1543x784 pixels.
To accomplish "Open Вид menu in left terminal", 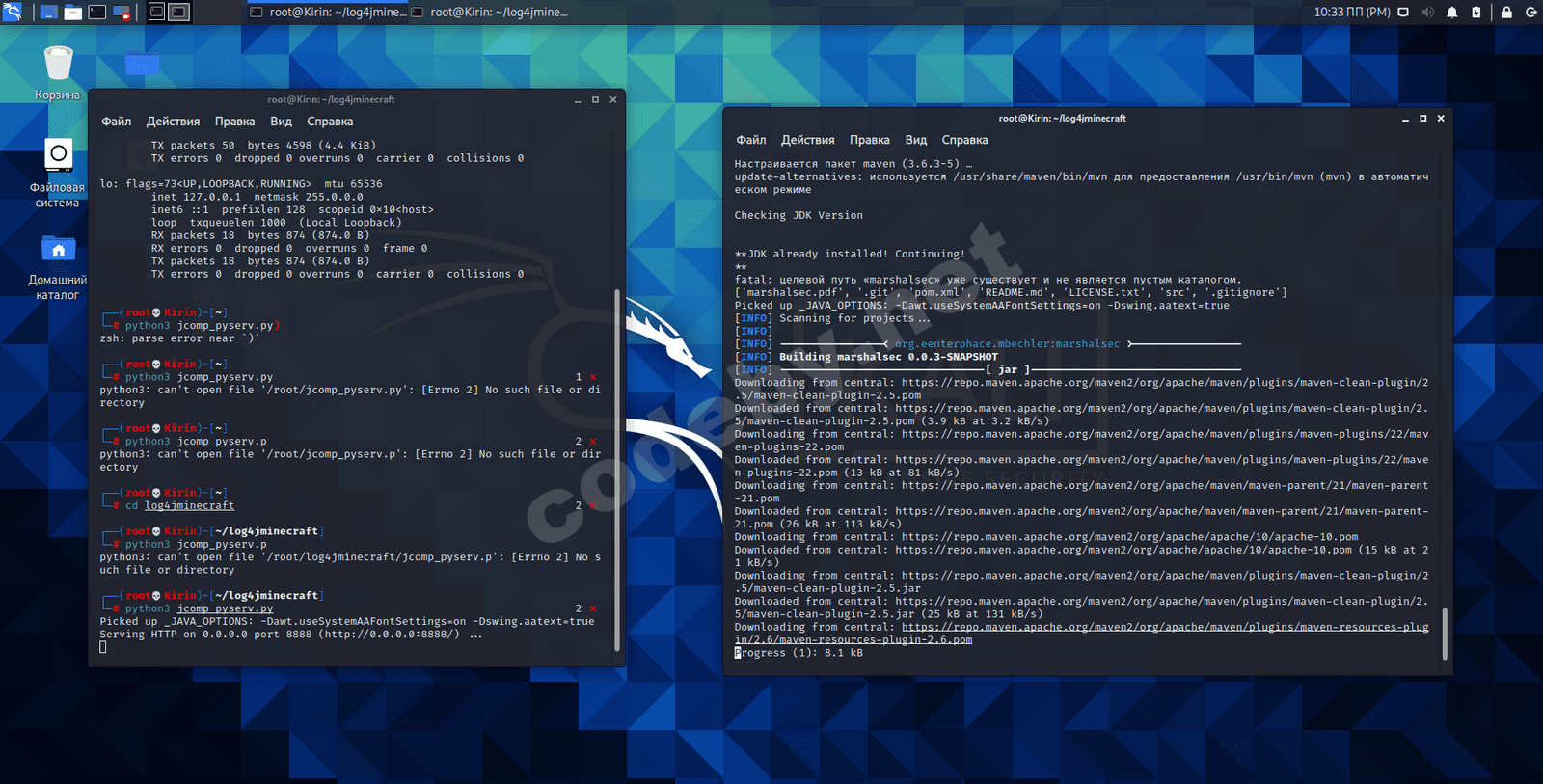I will point(281,122).
